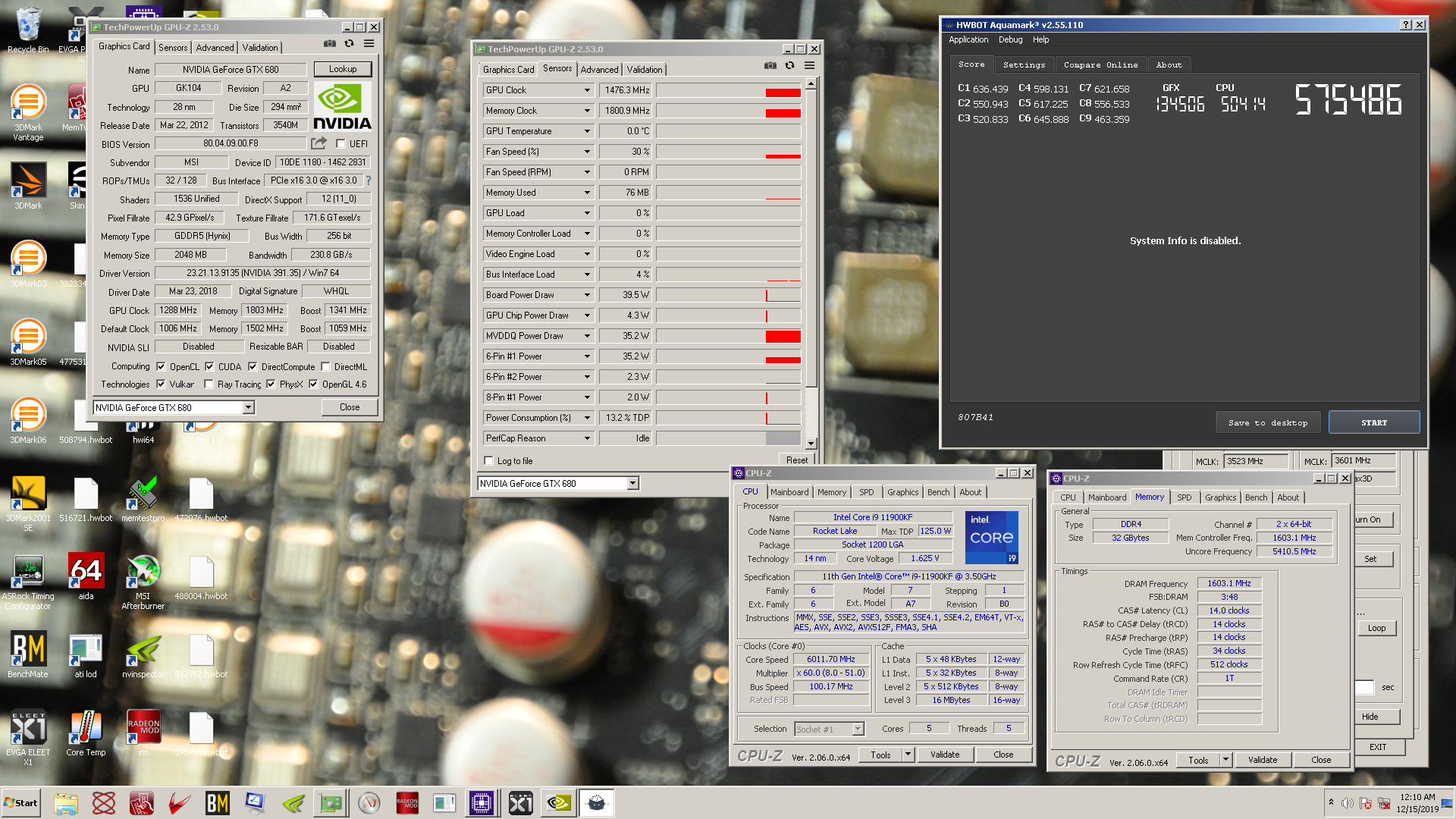
Task: Open the 3DMark05 desktop icon
Action: [28, 342]
